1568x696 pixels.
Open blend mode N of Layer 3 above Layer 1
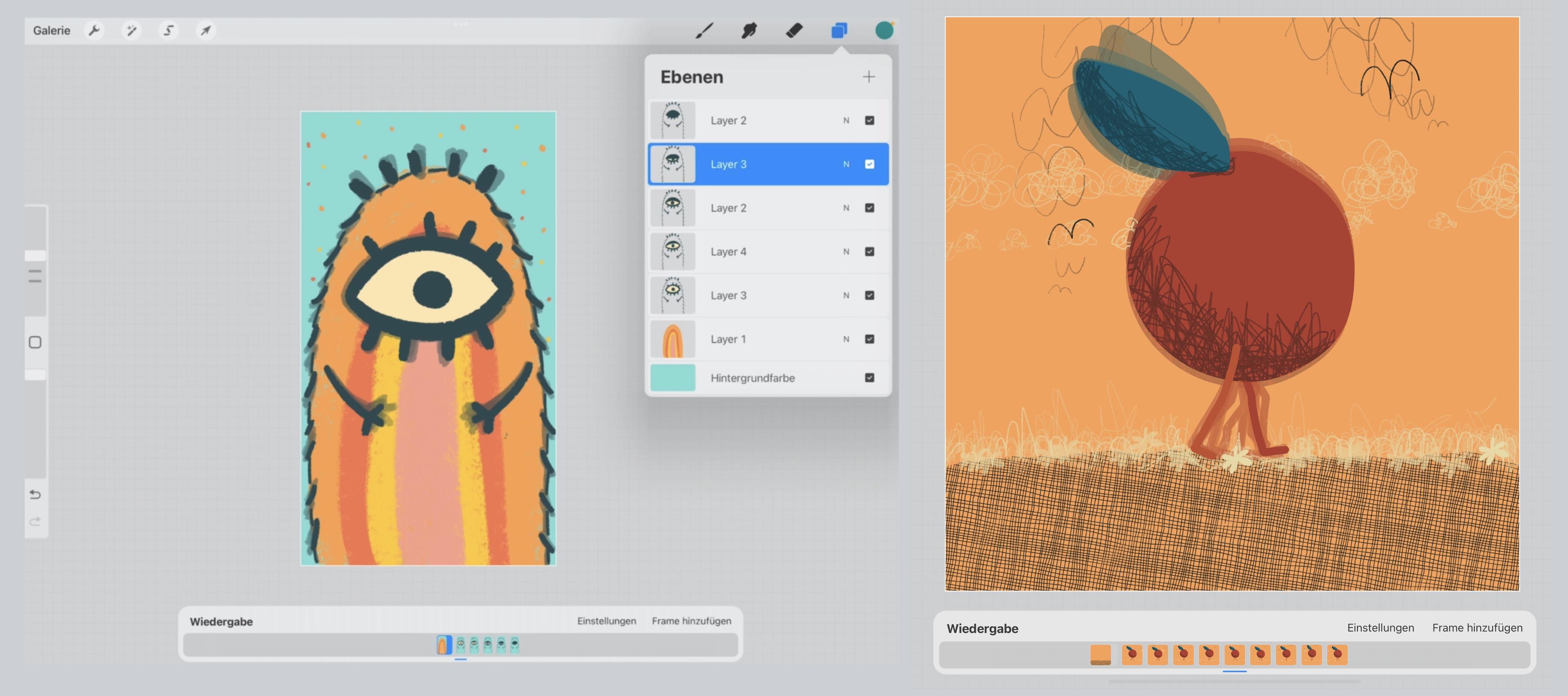point(846,296)
